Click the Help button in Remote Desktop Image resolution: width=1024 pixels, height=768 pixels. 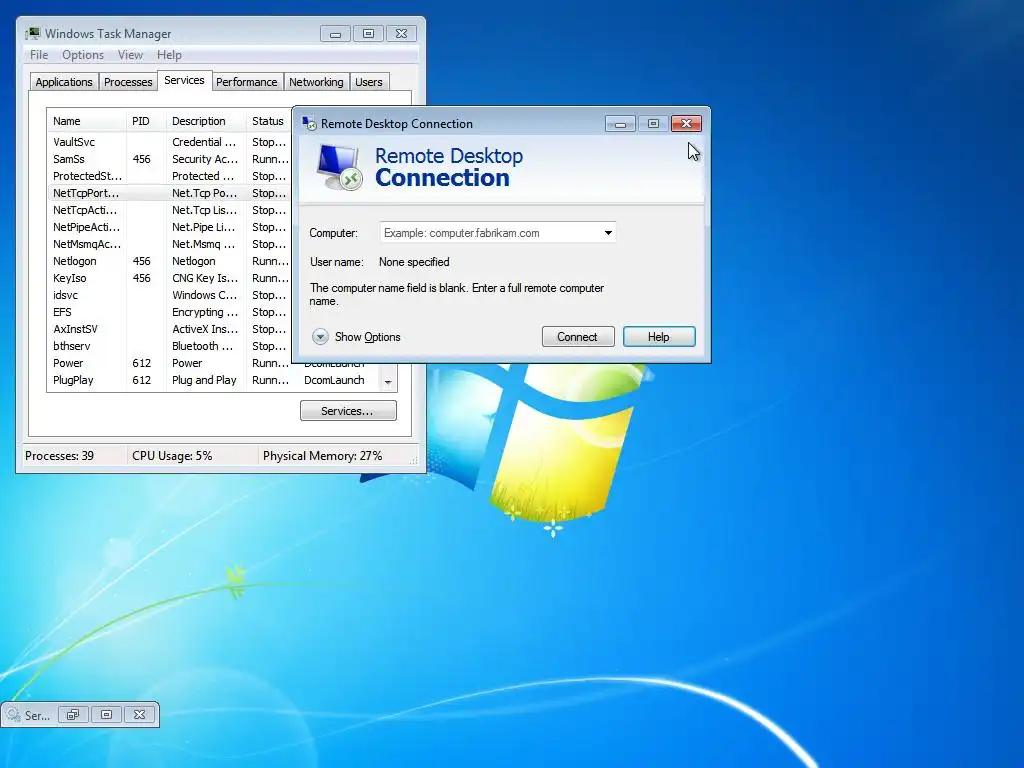point(659,337)
